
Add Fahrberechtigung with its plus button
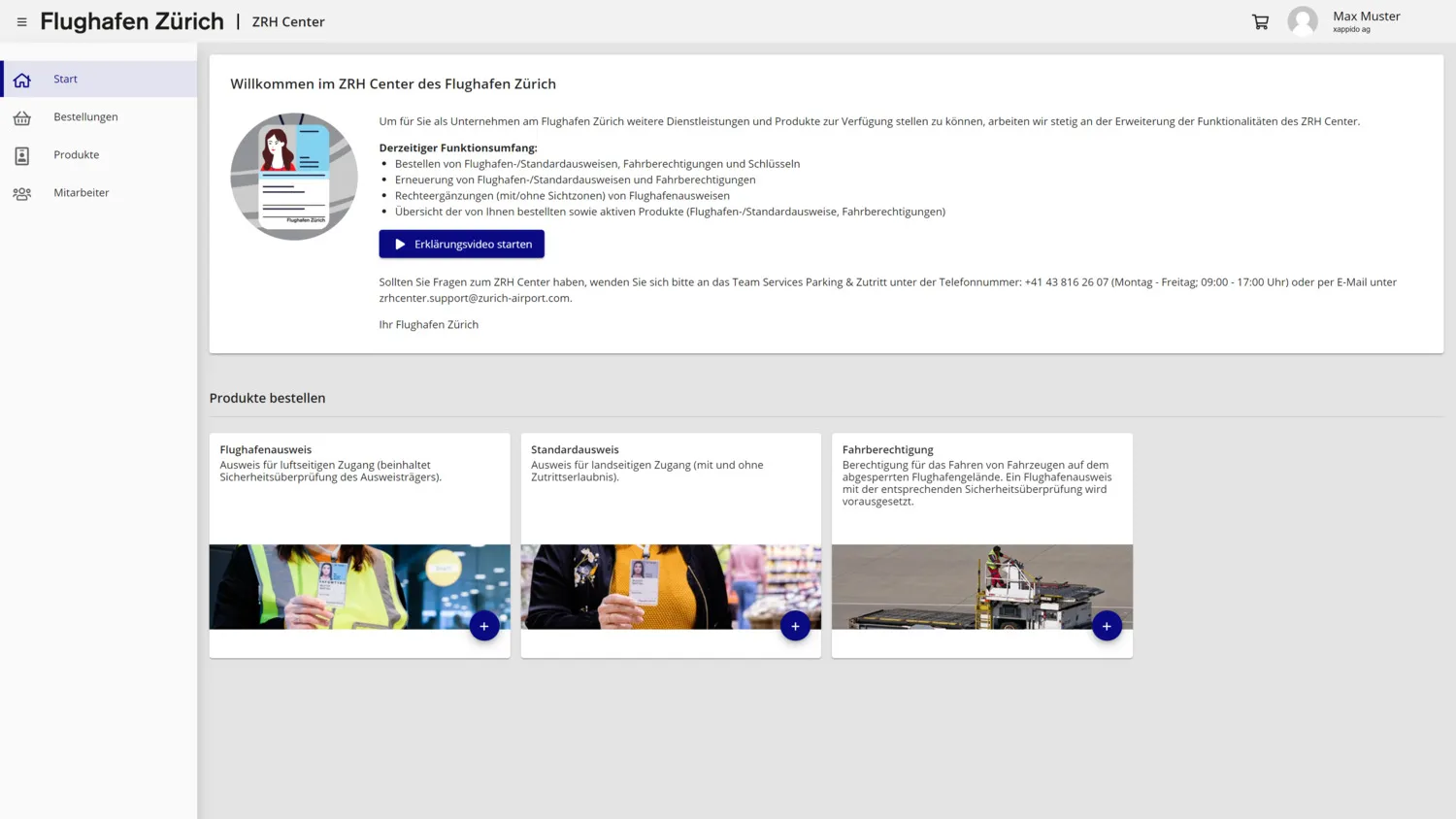(x=1107, y=626)
